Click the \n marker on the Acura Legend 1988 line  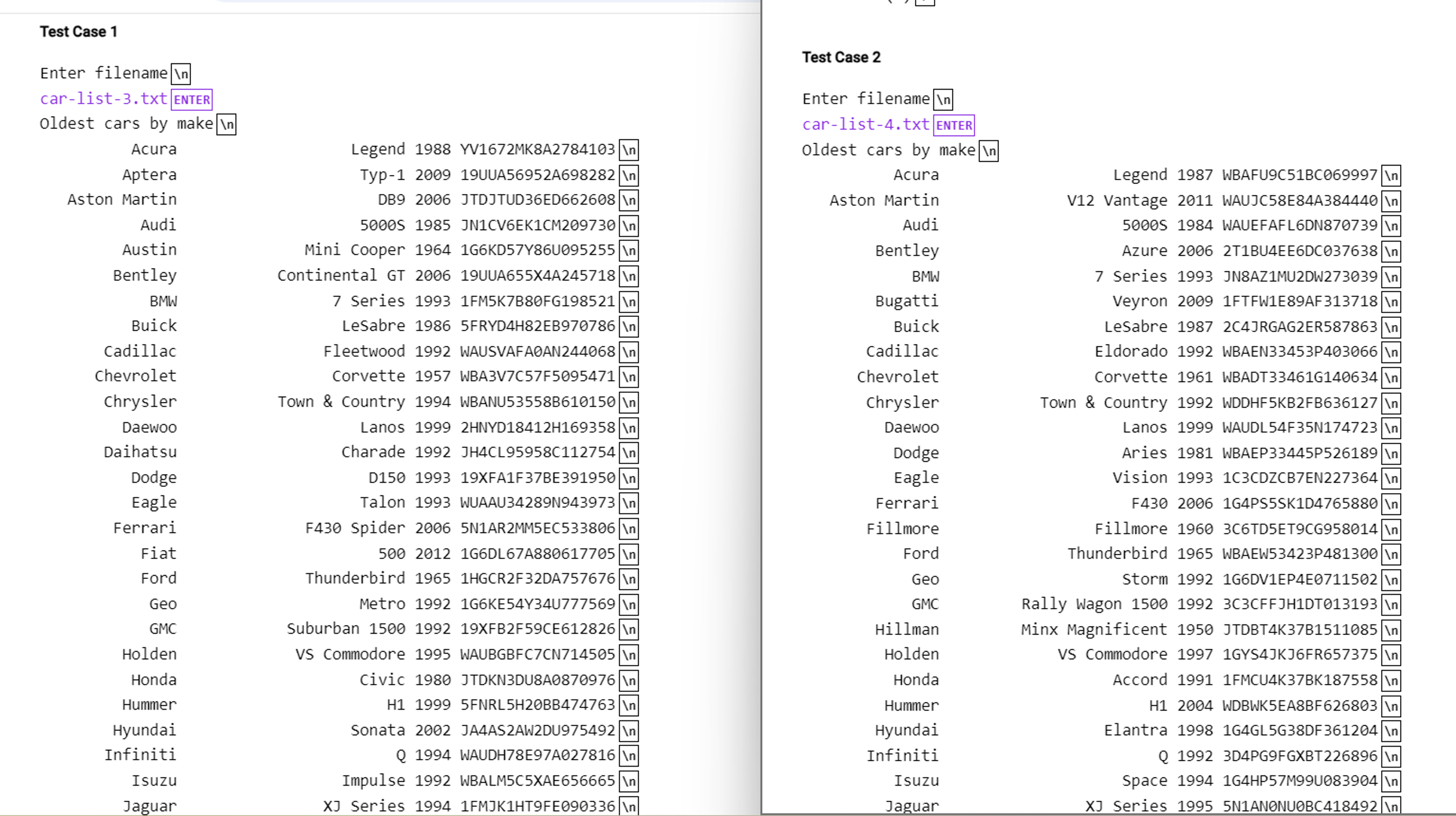pos(629,150)
